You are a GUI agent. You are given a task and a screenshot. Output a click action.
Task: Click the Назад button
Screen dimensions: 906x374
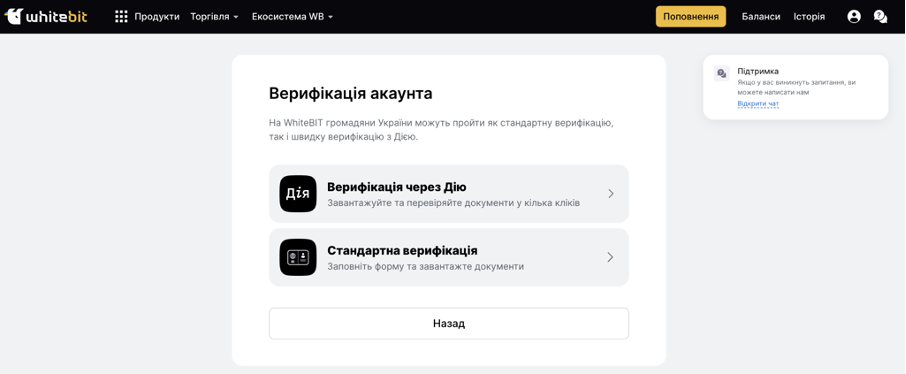pos(449,324)
